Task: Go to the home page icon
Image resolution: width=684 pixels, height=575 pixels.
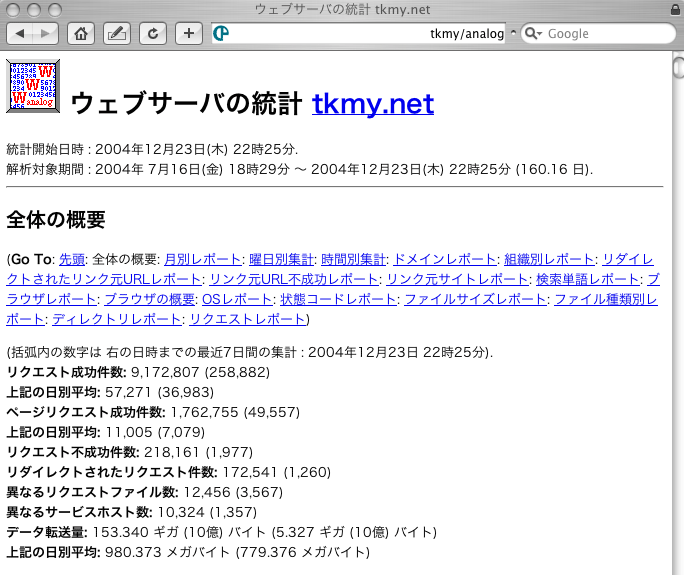Action: pyautogui.click(x=82, y=33)
